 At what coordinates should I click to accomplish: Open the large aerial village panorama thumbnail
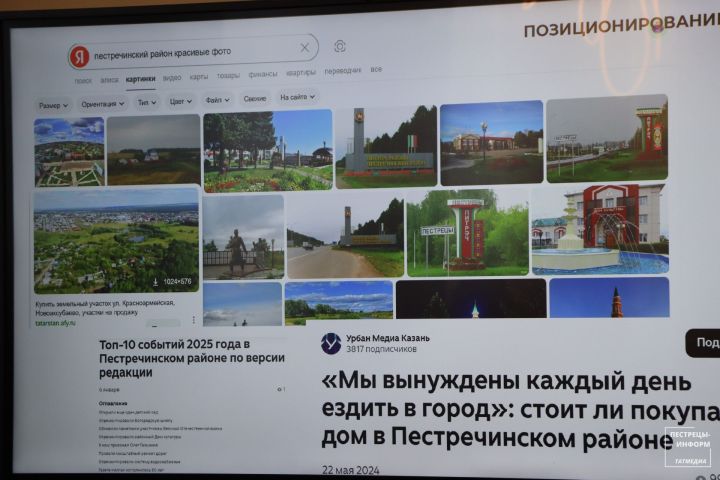click(116, 240)
